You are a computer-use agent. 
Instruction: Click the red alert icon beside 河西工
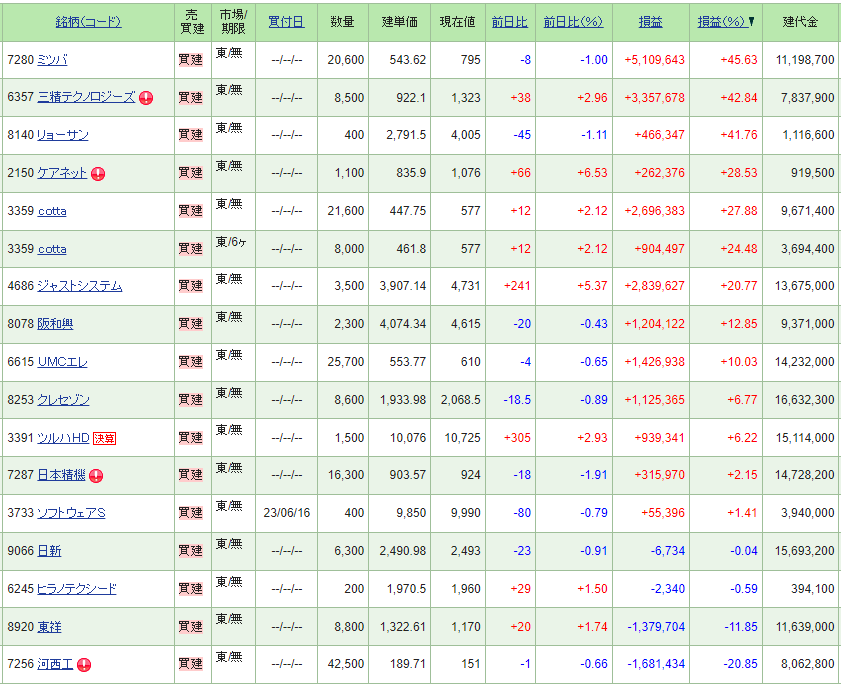pos(84,665)
